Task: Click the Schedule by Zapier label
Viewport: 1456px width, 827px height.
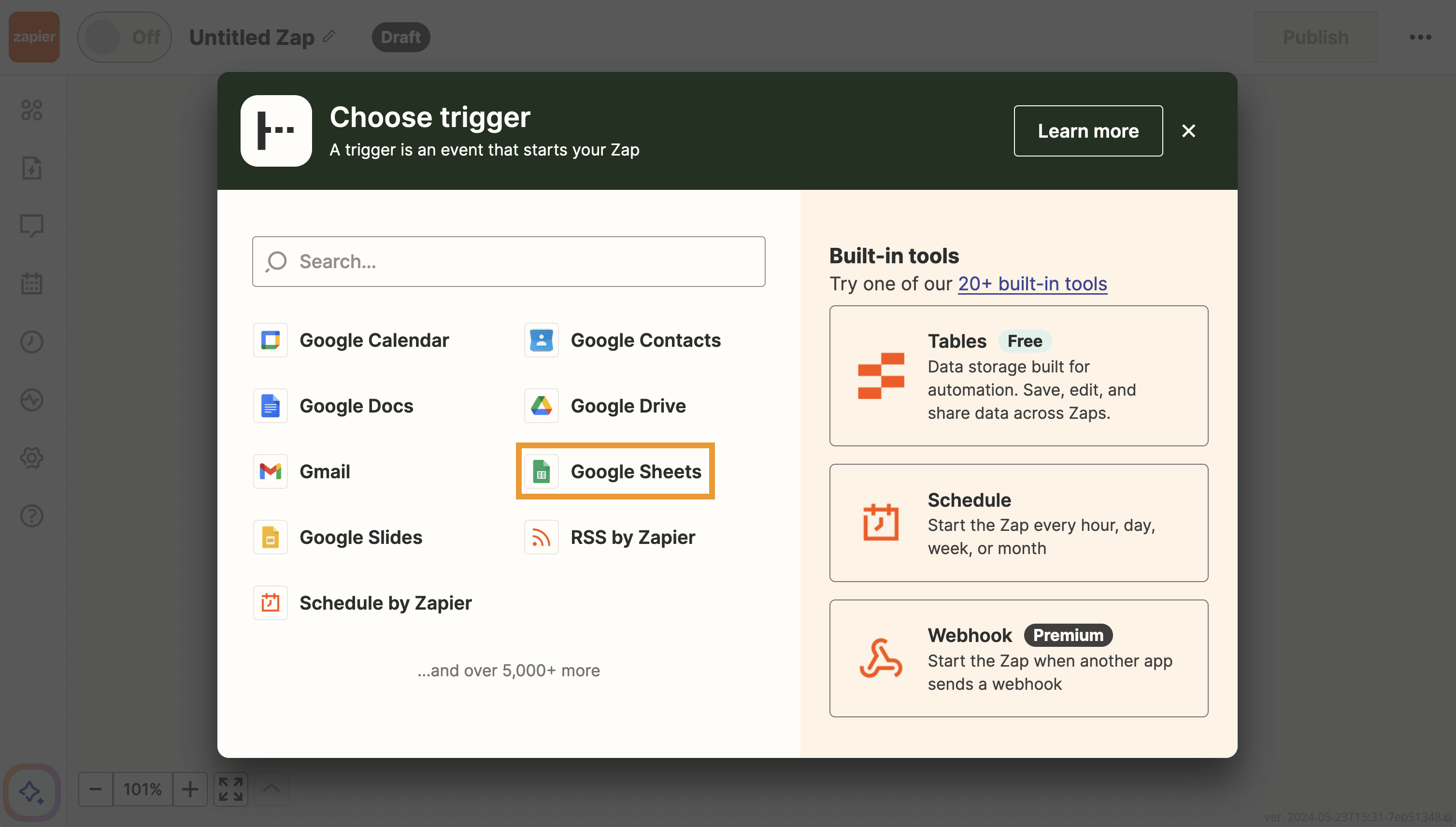Action: pos(385,603)
